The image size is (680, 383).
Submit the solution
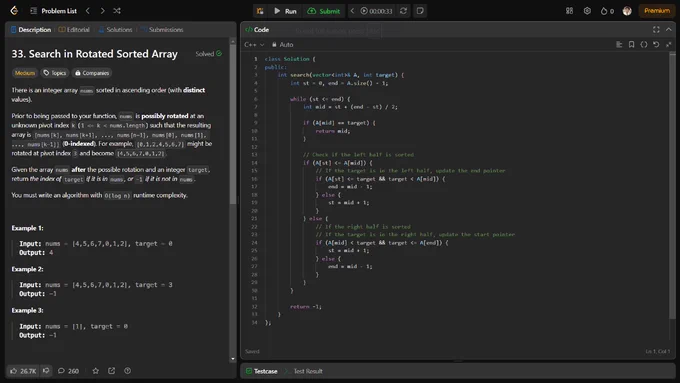pos(324,11)
